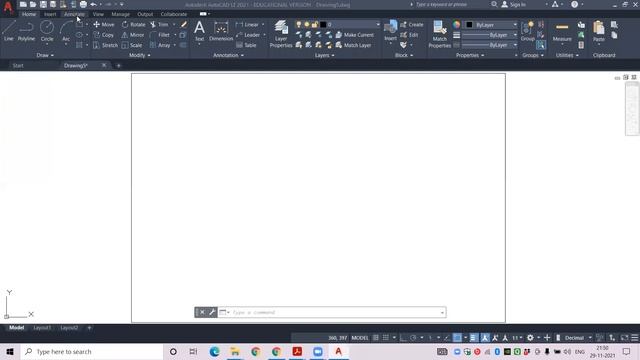
Task: Click Make Current layer button
Action: point(354,35)
